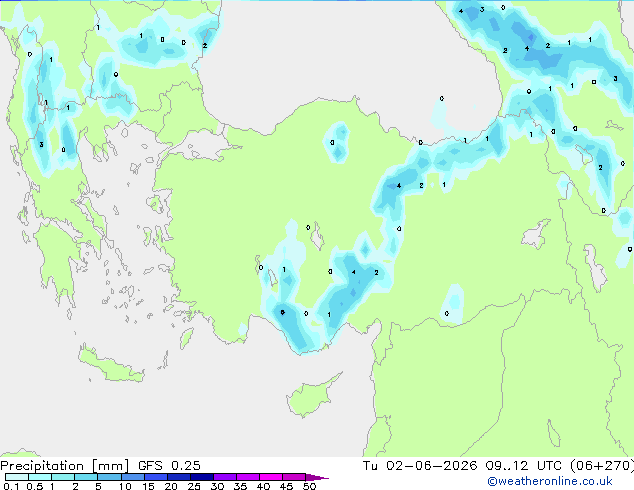Select the 35–40 mm violet legend swatch

[x=247, y=477]
